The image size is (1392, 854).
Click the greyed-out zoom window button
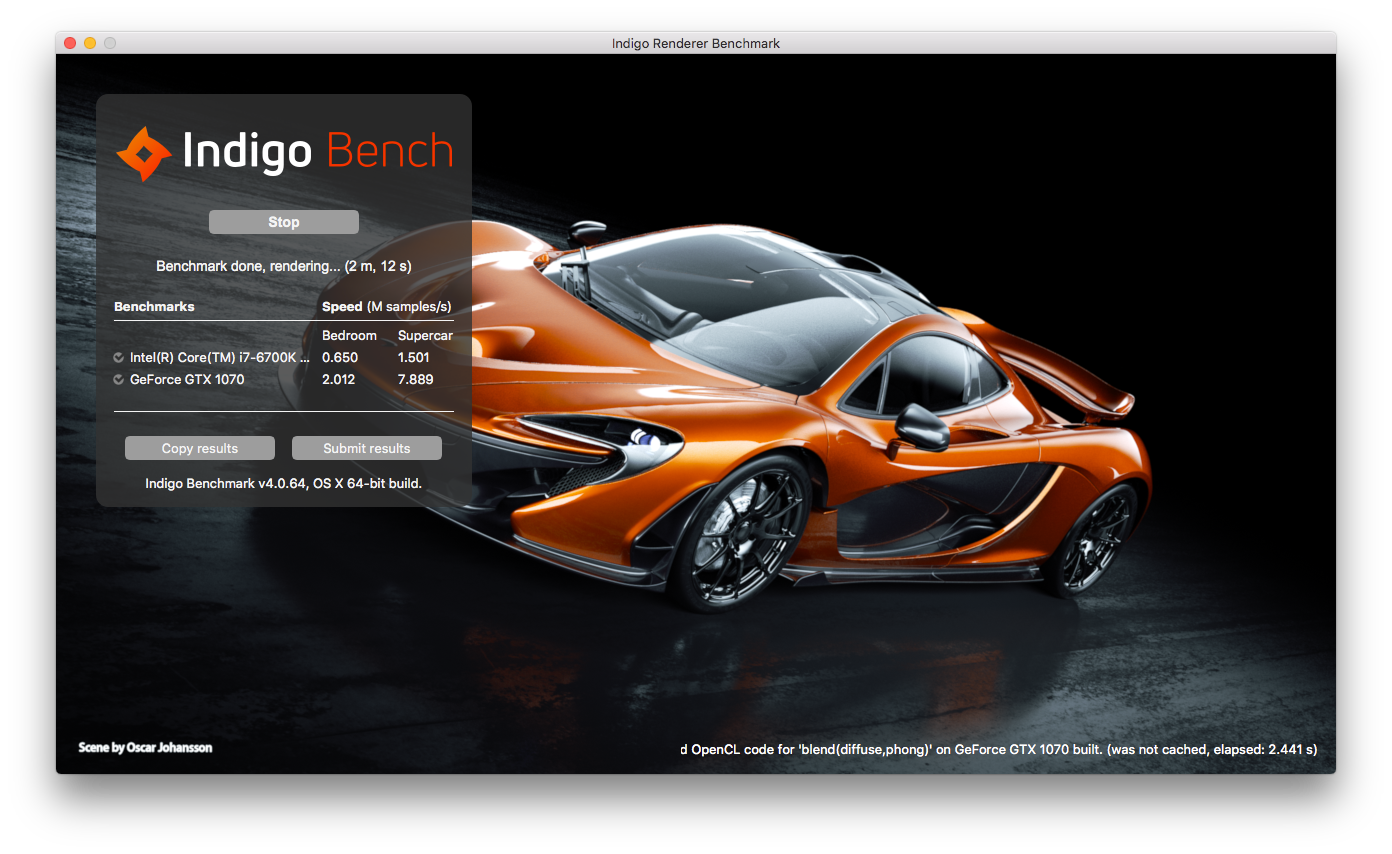click(x=110, y=43)
